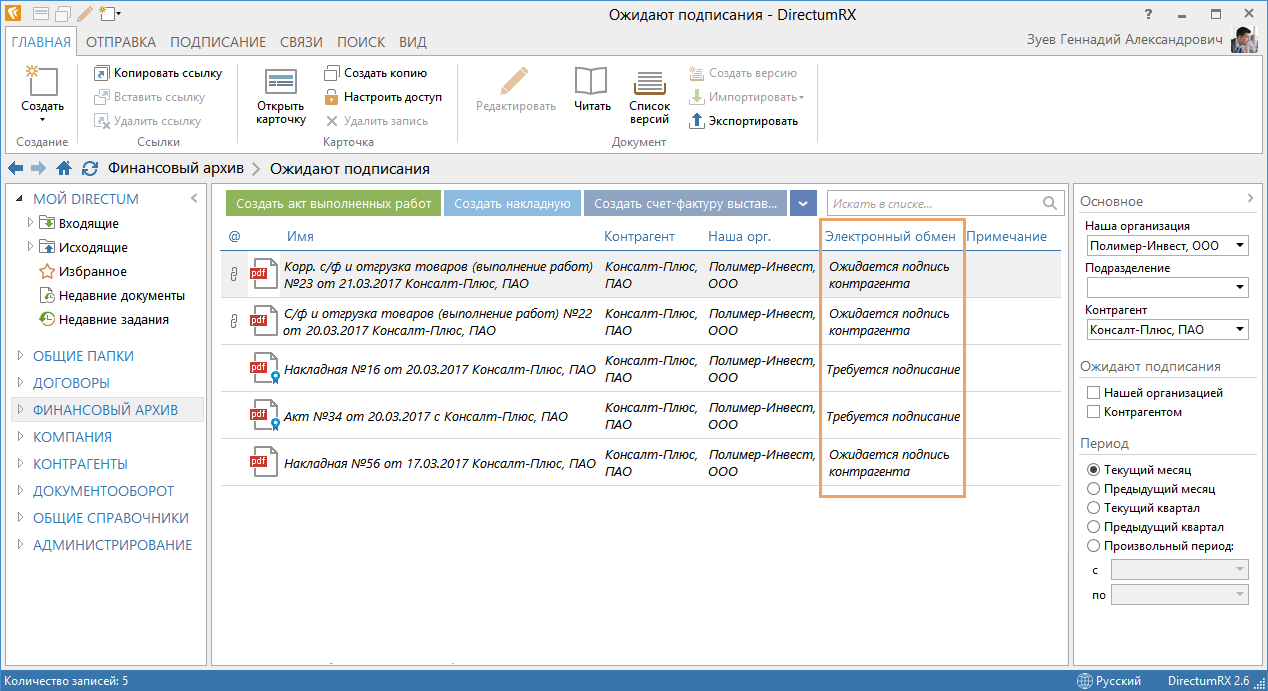Select the Произвольный период radio button
Screen dimensions: 1268x691
1094,546
